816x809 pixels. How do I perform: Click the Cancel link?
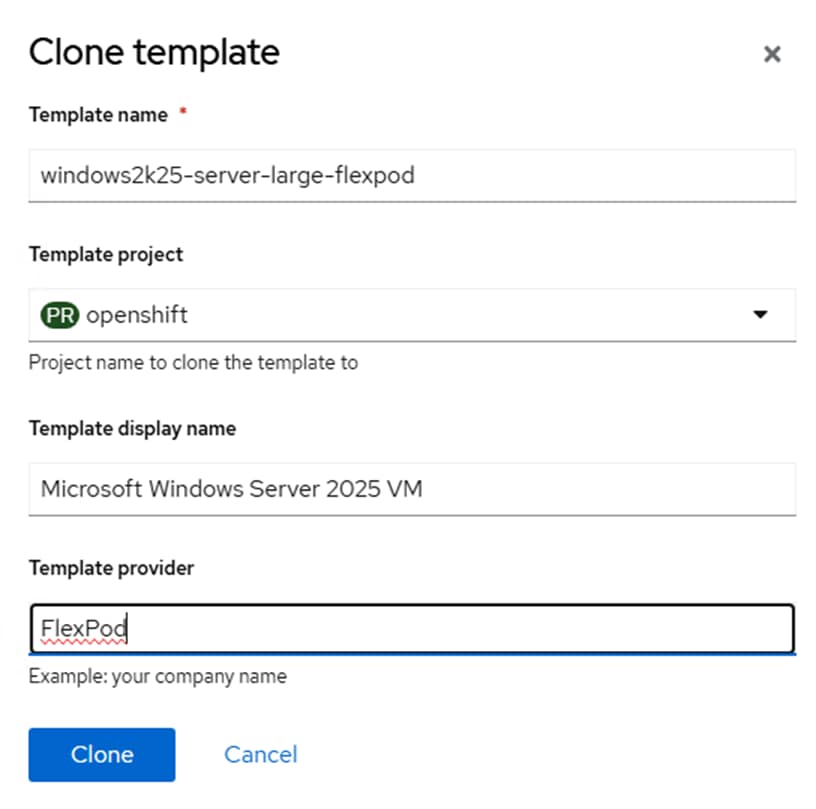point(260,754)
